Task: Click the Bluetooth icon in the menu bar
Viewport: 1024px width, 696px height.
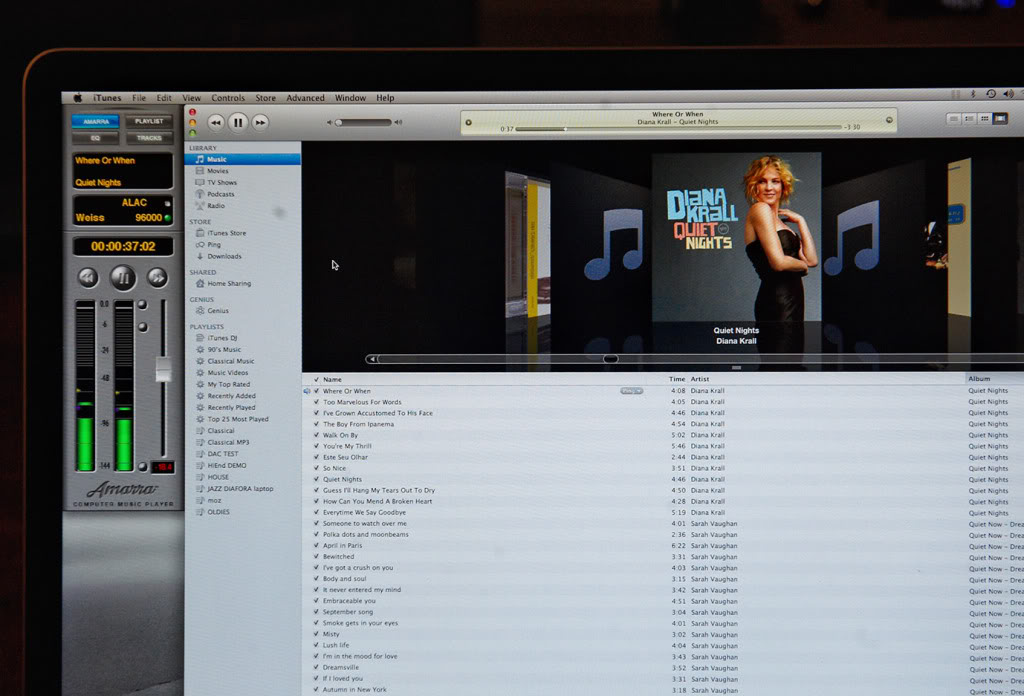Action: [x=972, y=94]
